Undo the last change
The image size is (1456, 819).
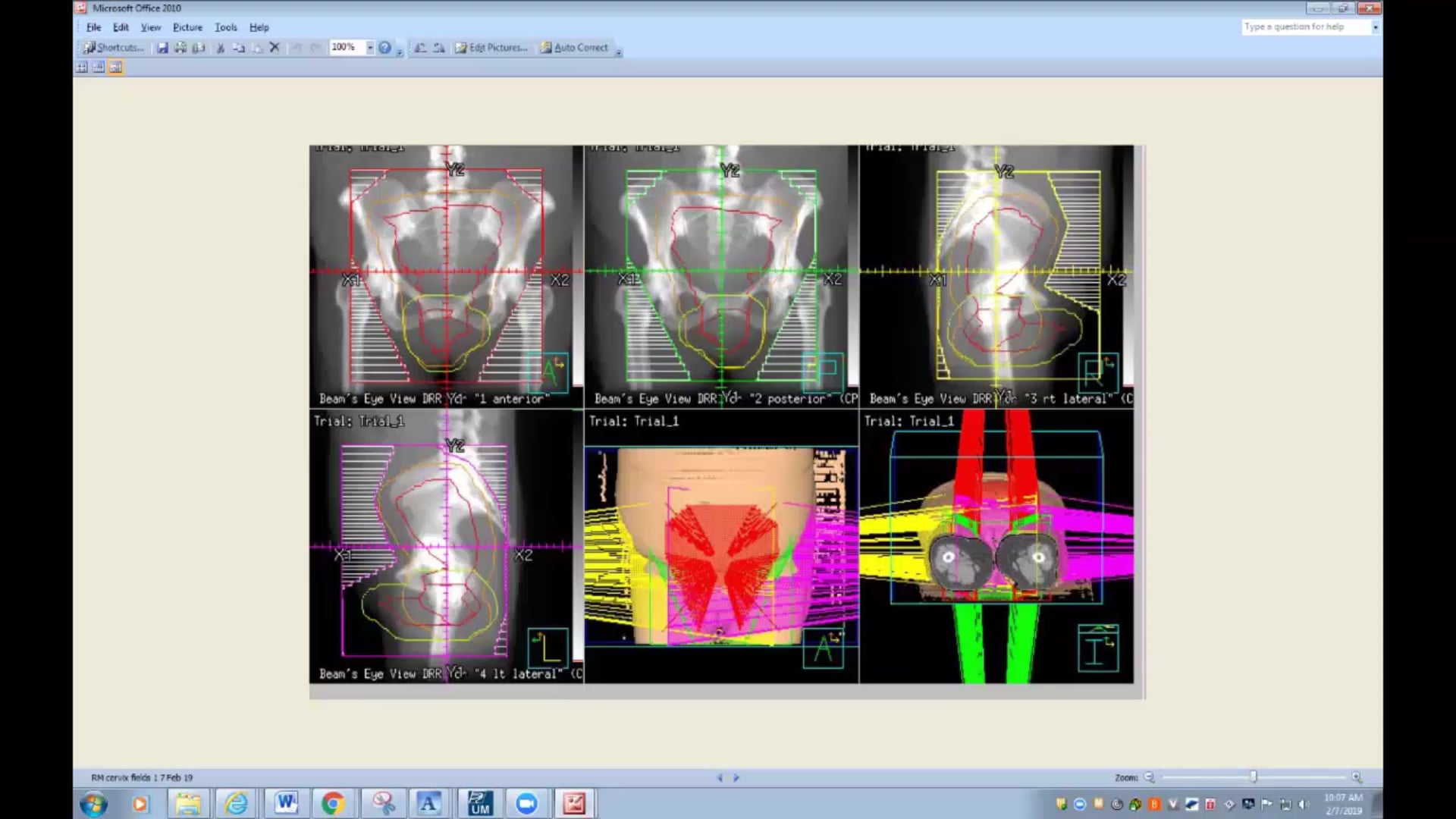pyautogui.click(x=298, y=47)
